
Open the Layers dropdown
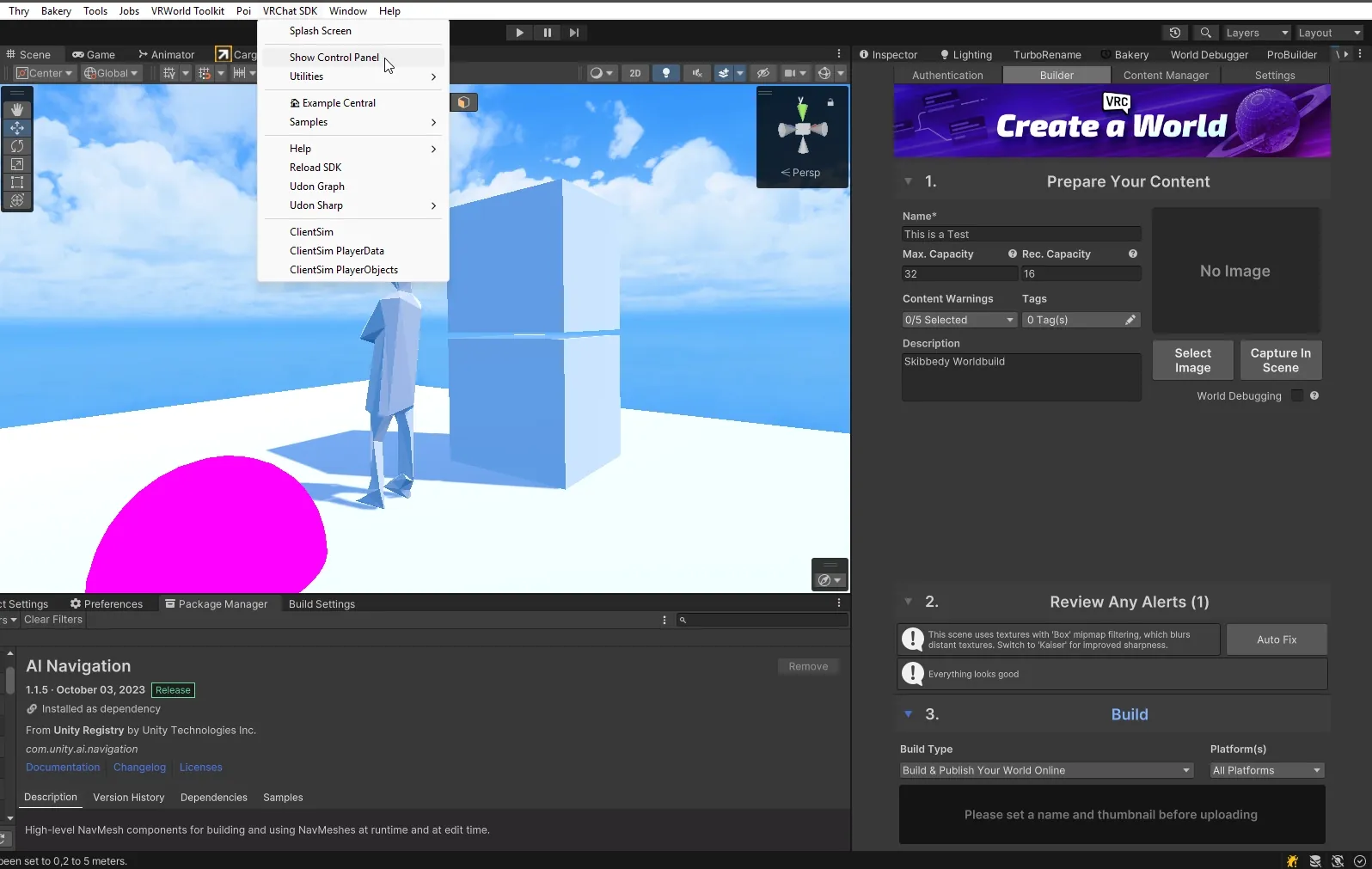1257,33
